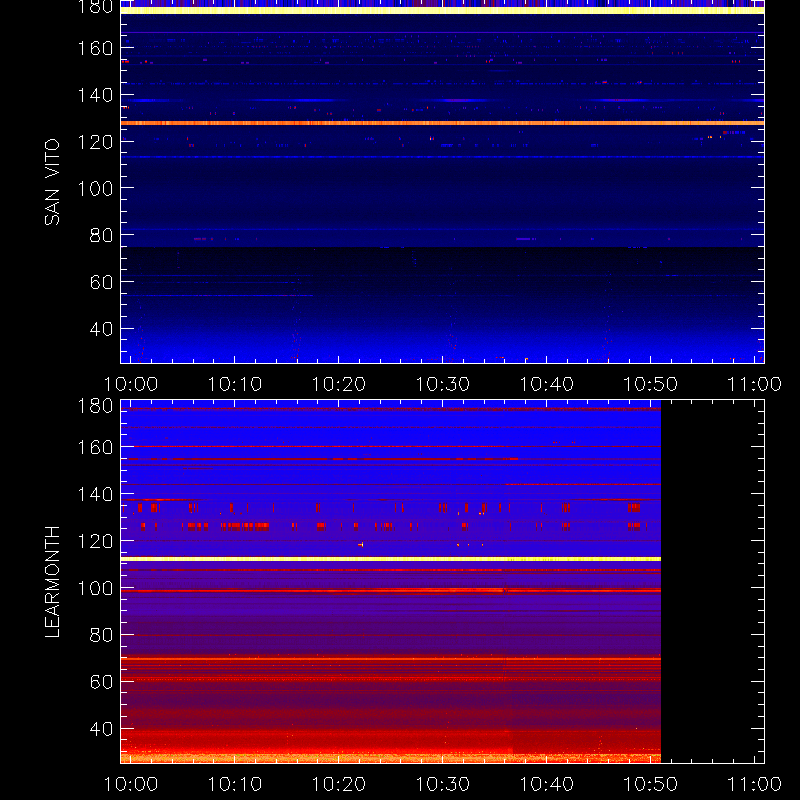The image size is (800, 800).
Task: Click the 10:20 time label under the LEARMONTH plot
Action: [x=339, y=784]
